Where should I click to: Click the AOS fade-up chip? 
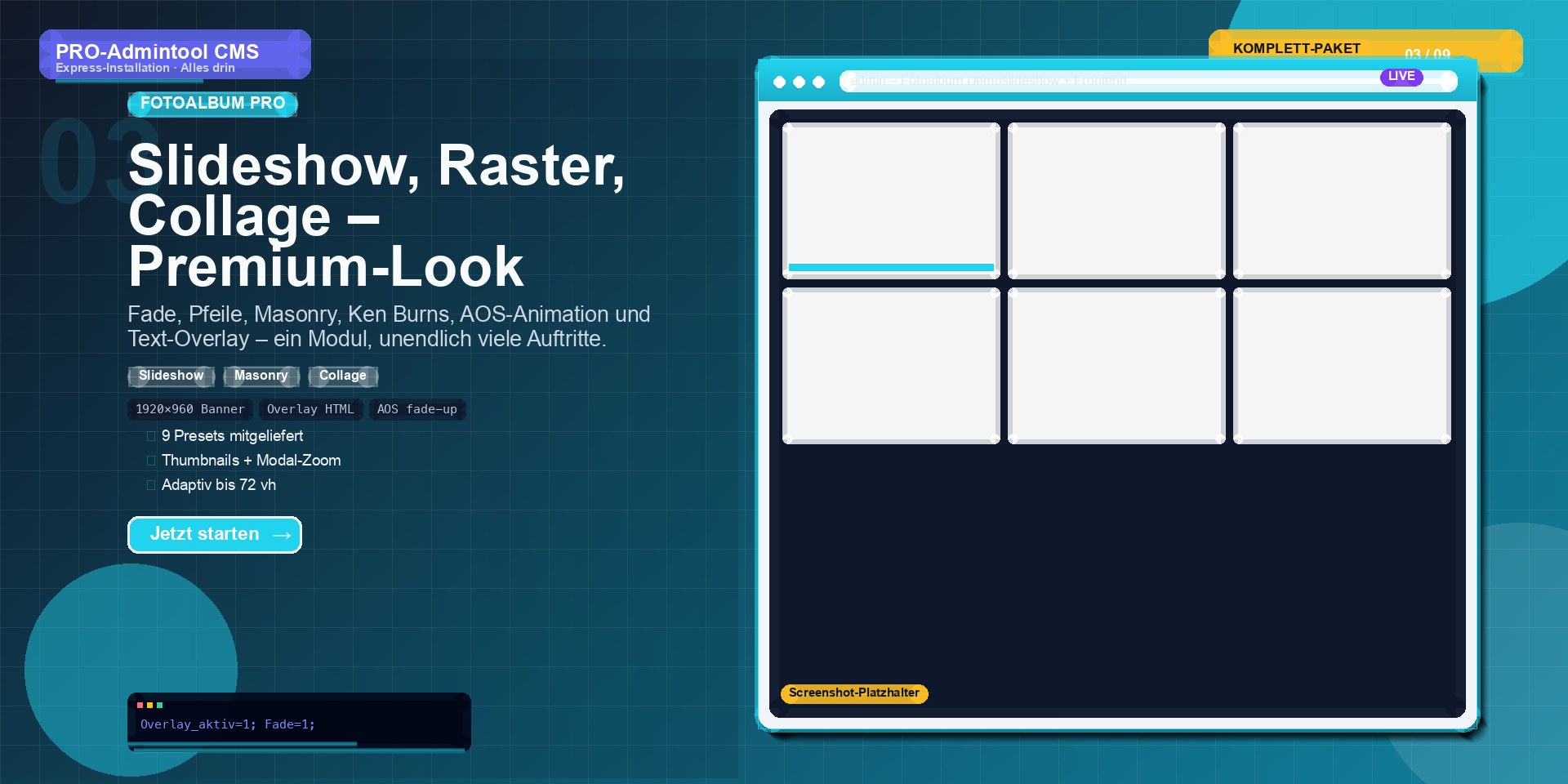point(417,409)
